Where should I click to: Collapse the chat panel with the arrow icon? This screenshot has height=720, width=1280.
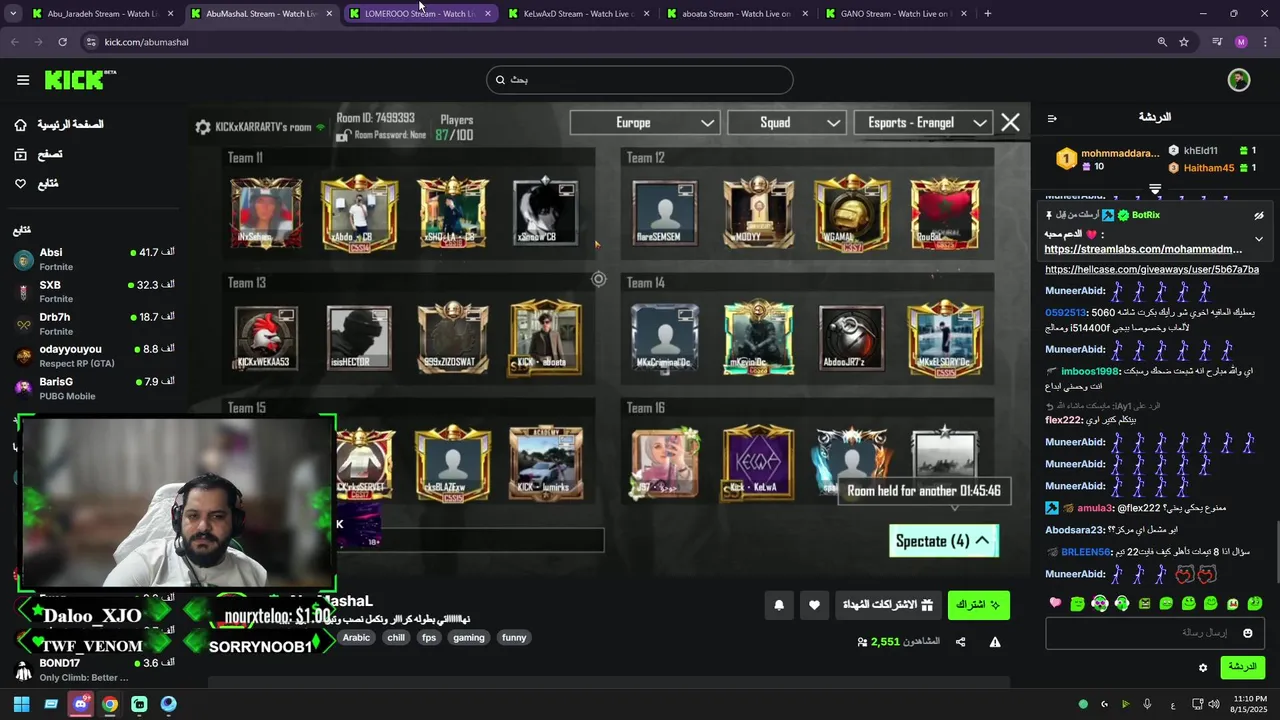[x=1052, y=118]
